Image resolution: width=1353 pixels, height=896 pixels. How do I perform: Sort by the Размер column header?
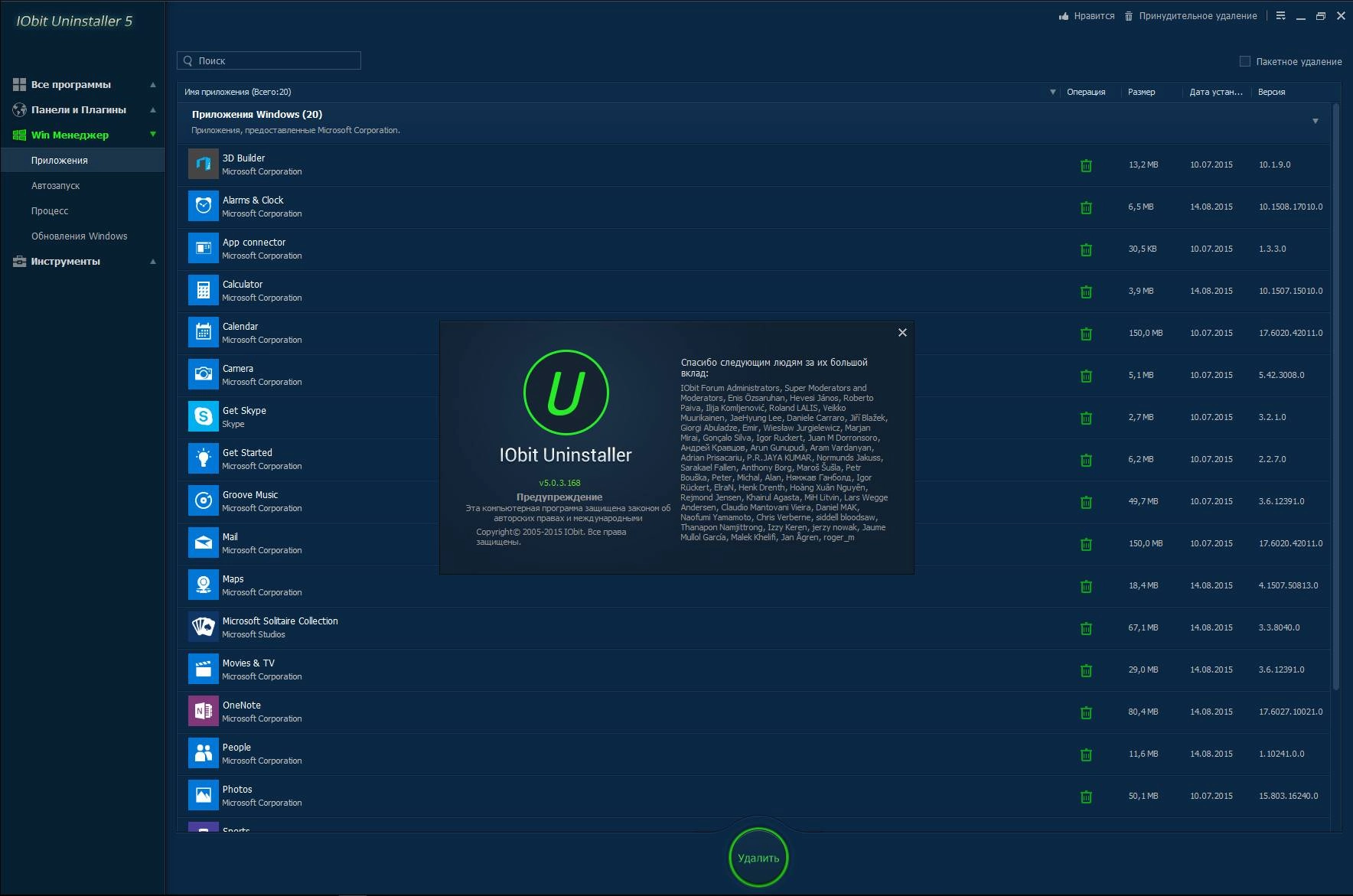(x=1141, y=92)
